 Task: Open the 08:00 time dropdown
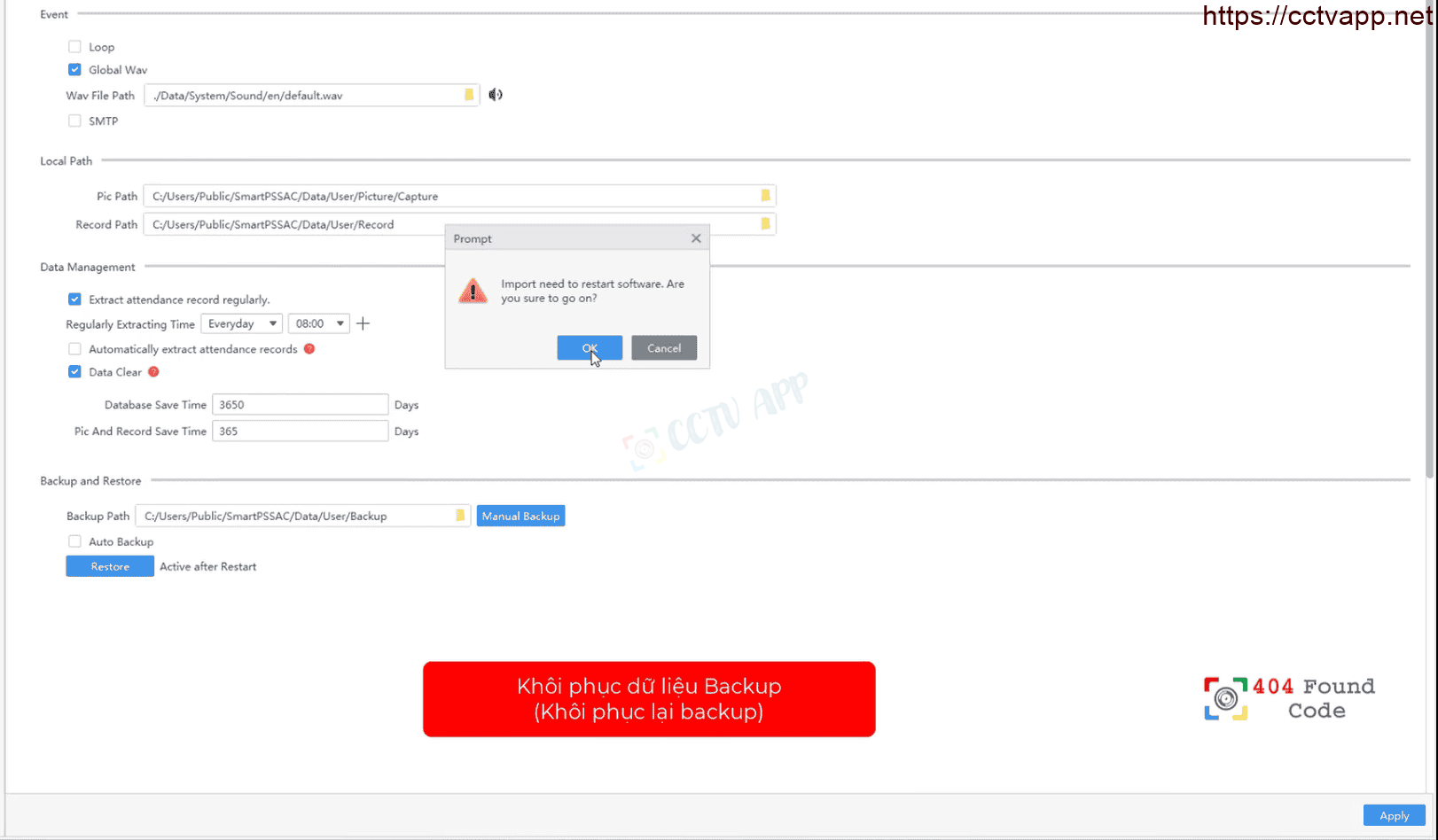coord(319,323)
